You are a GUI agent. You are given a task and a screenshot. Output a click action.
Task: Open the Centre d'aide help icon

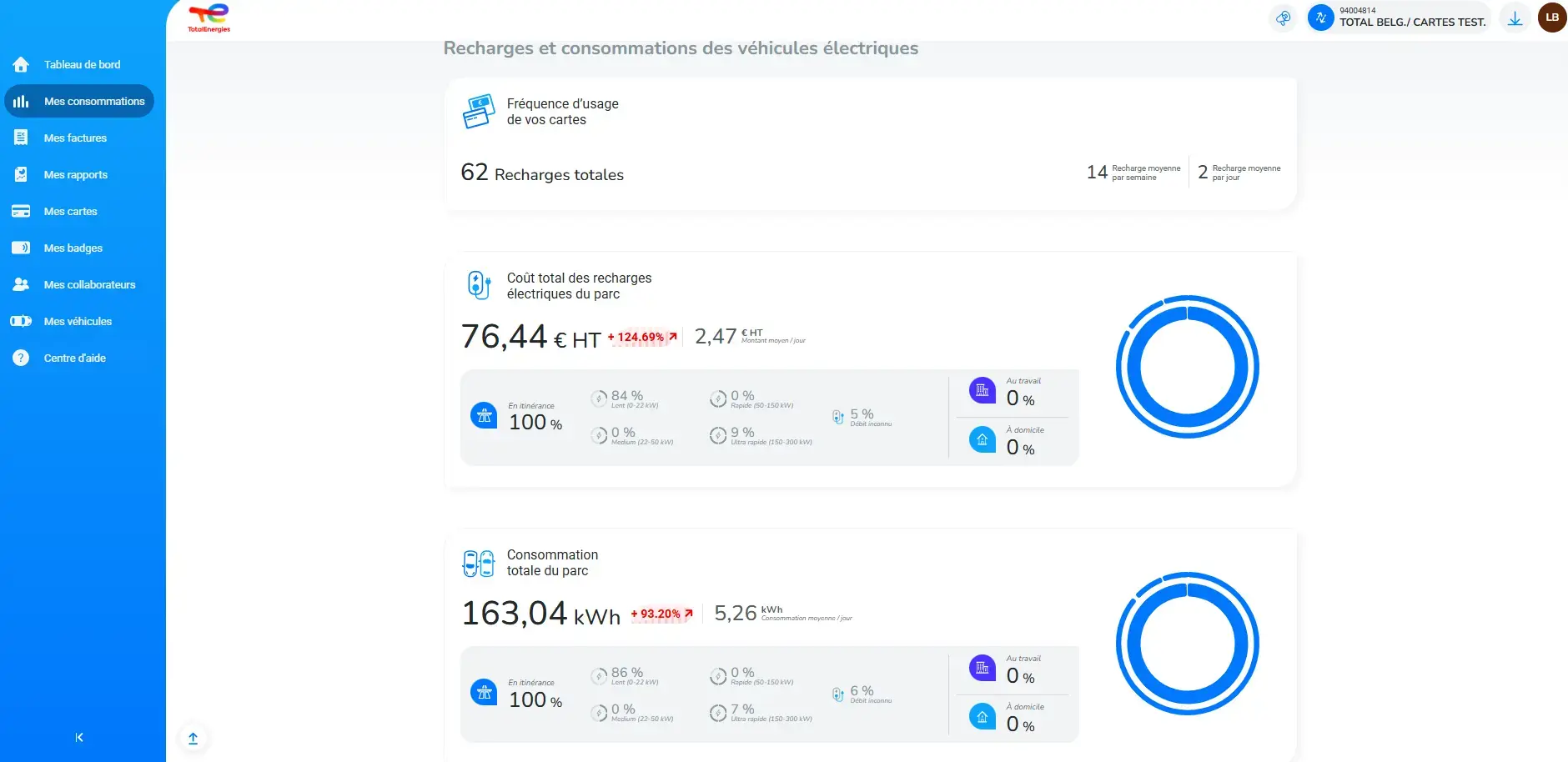pos(20,357)
